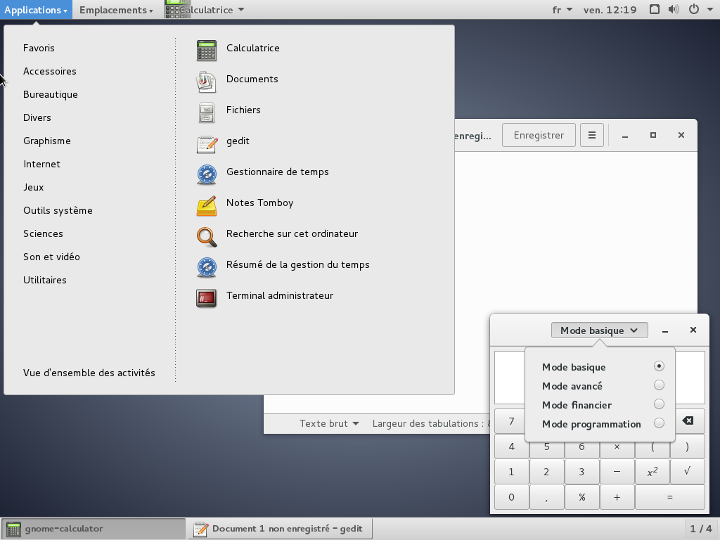Open Gestionnaire de temps icon
The image size is (720, 540).
[207, 173]
